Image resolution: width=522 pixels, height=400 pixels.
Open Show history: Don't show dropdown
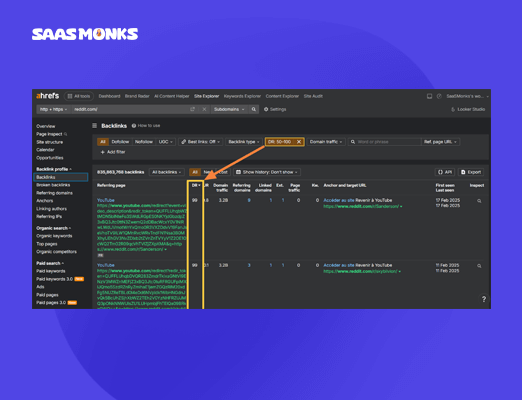tap(267, 172)
